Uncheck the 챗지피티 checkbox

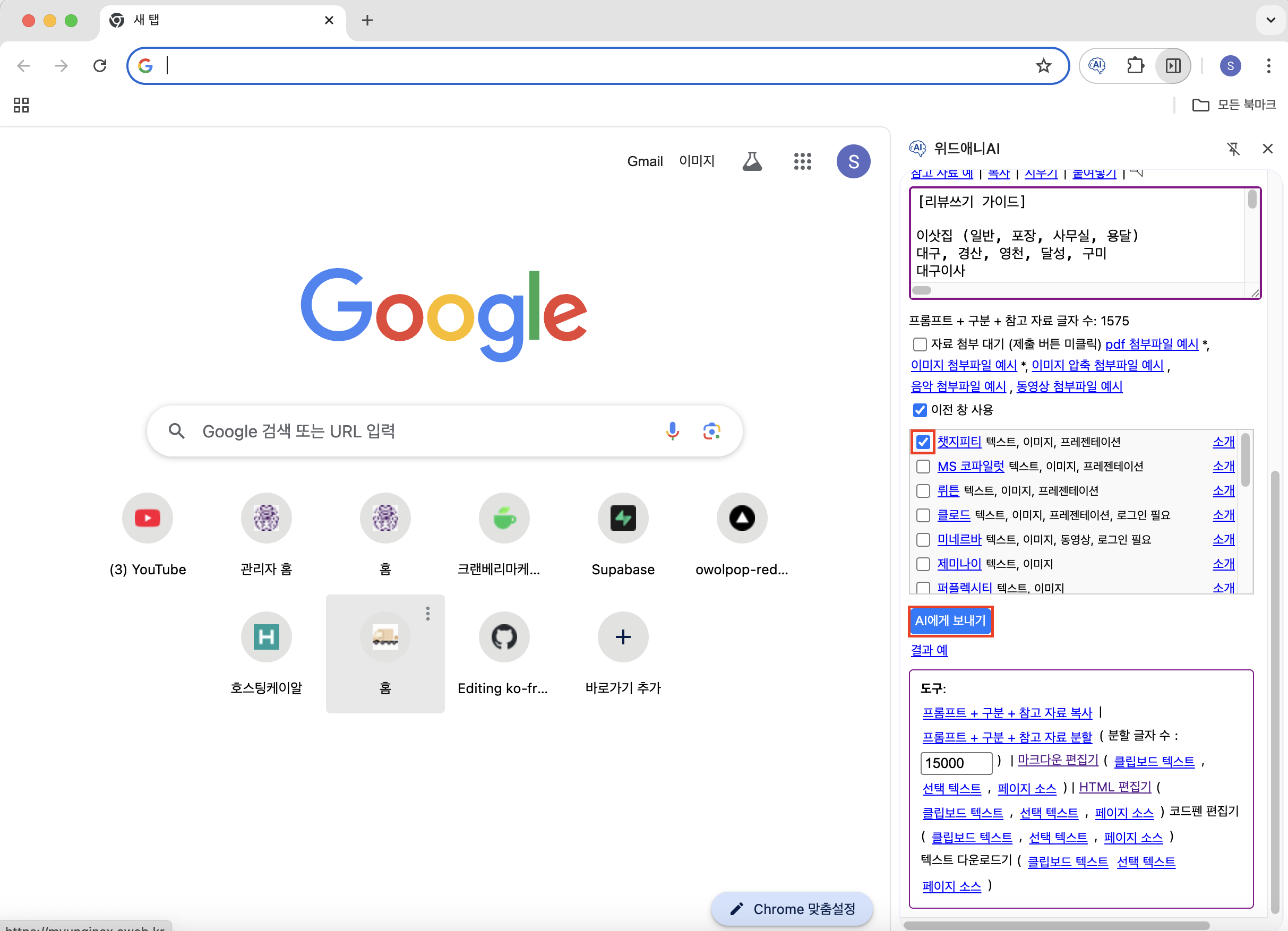923,442
